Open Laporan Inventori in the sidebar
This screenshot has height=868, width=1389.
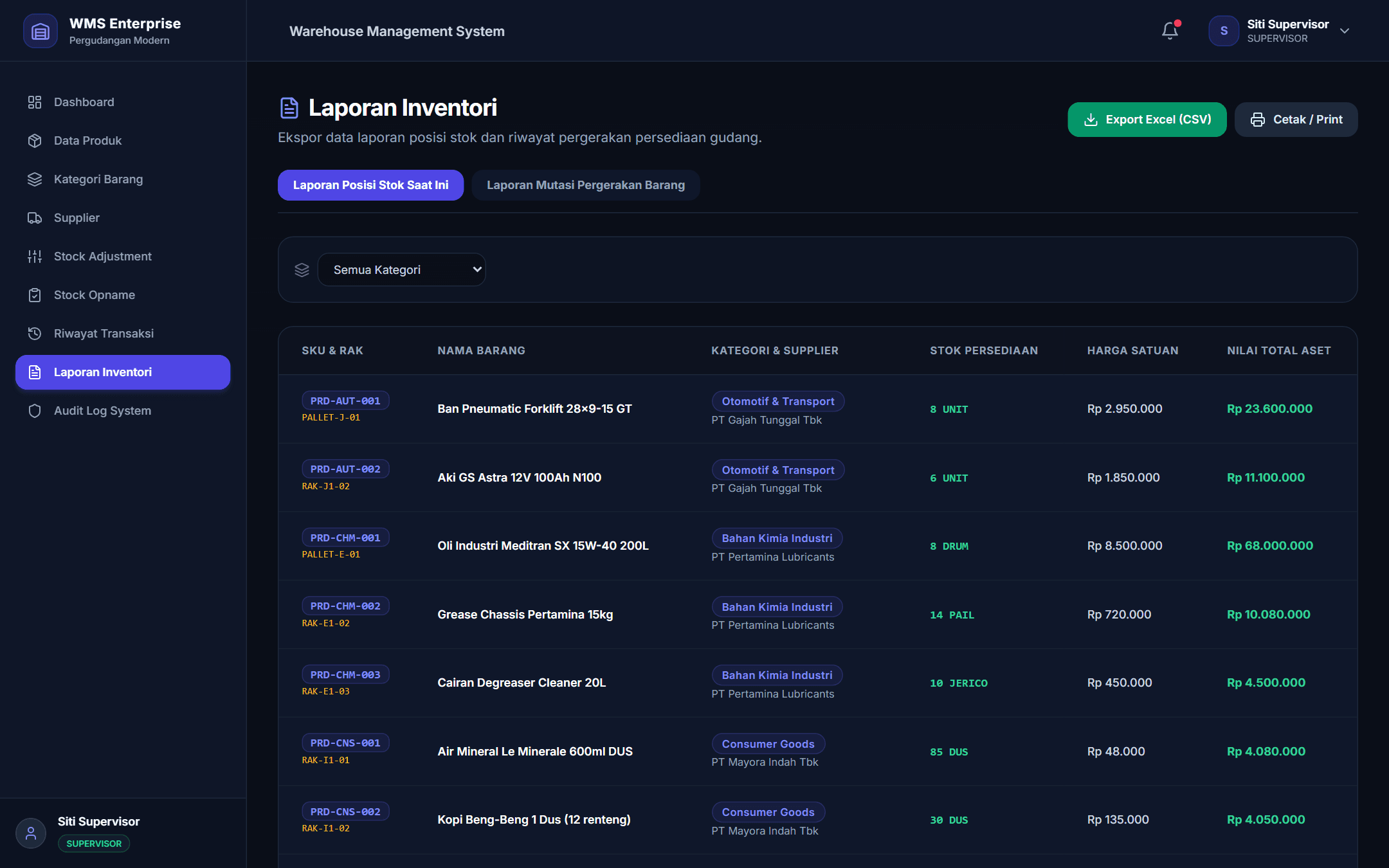(x=123, y=372)
